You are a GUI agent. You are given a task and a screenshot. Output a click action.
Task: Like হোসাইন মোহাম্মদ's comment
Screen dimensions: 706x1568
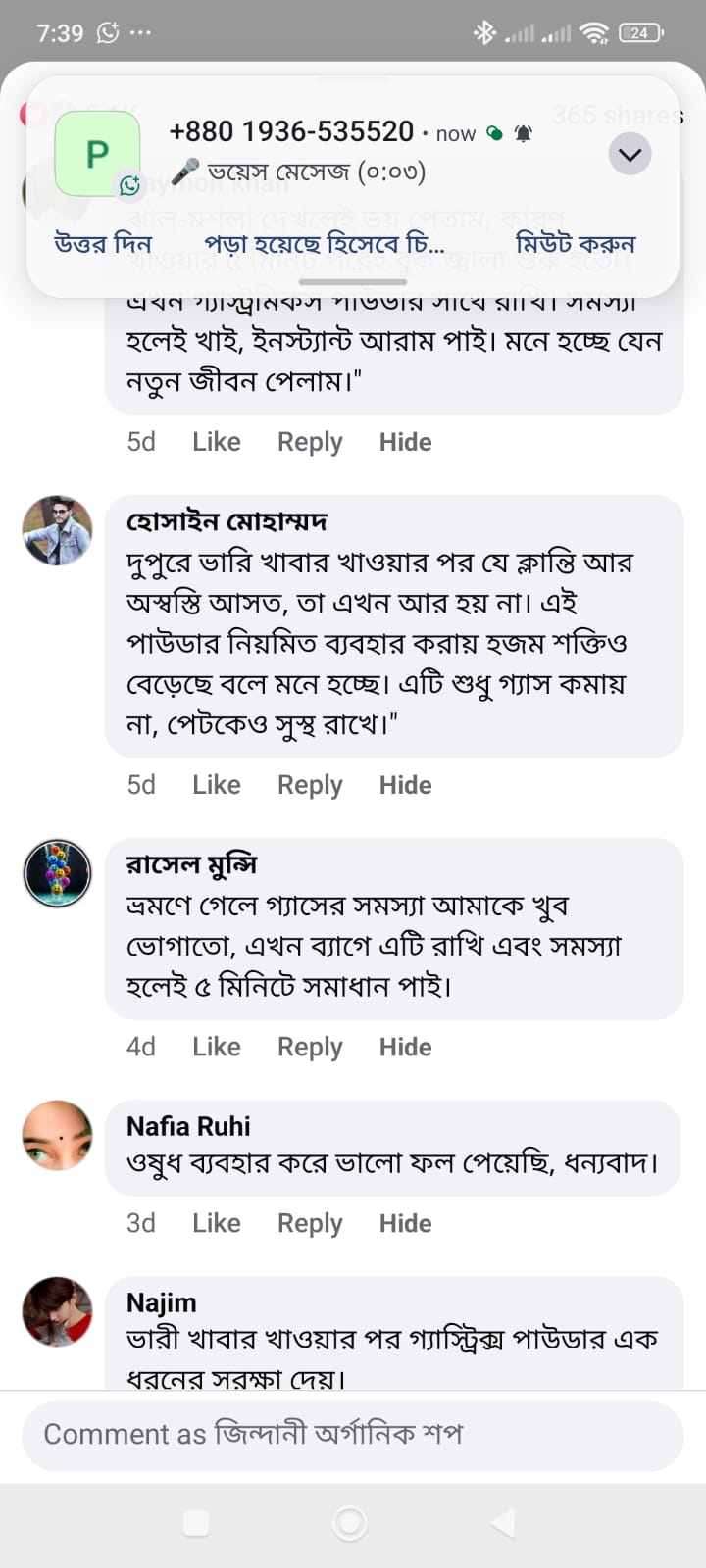(216, 785)
